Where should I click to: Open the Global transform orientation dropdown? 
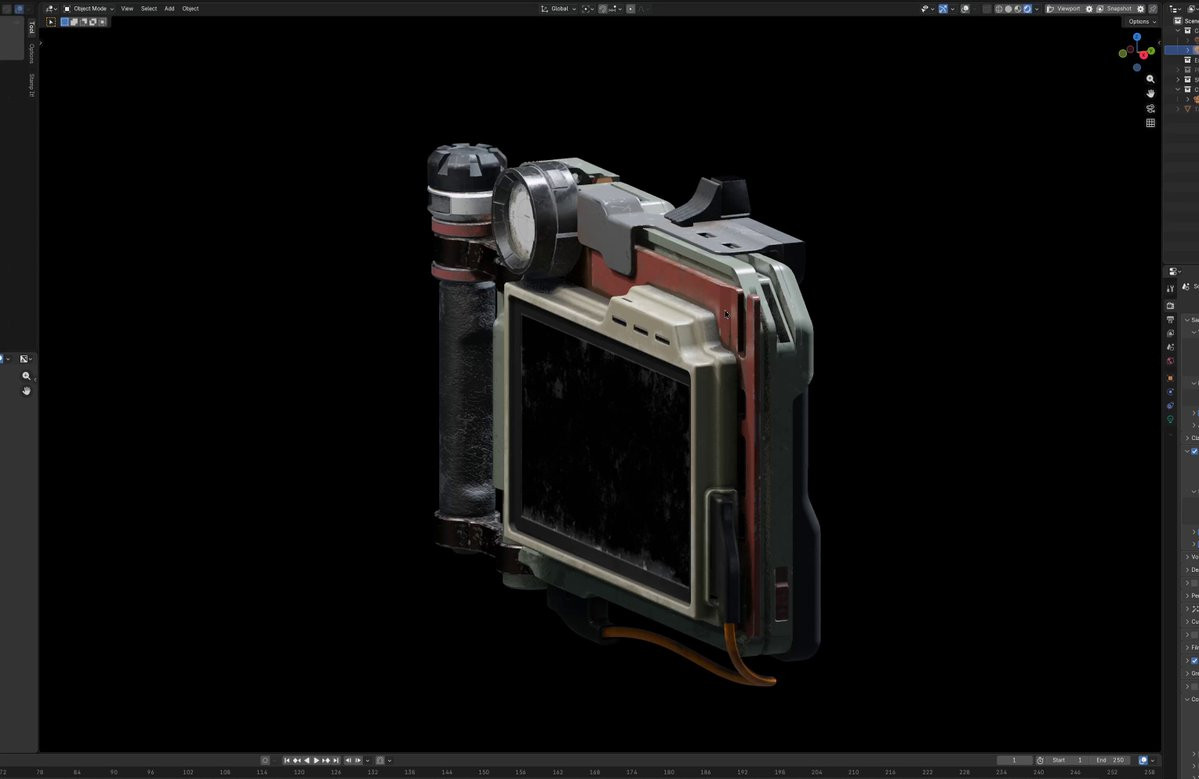click(x=558, y=8)
